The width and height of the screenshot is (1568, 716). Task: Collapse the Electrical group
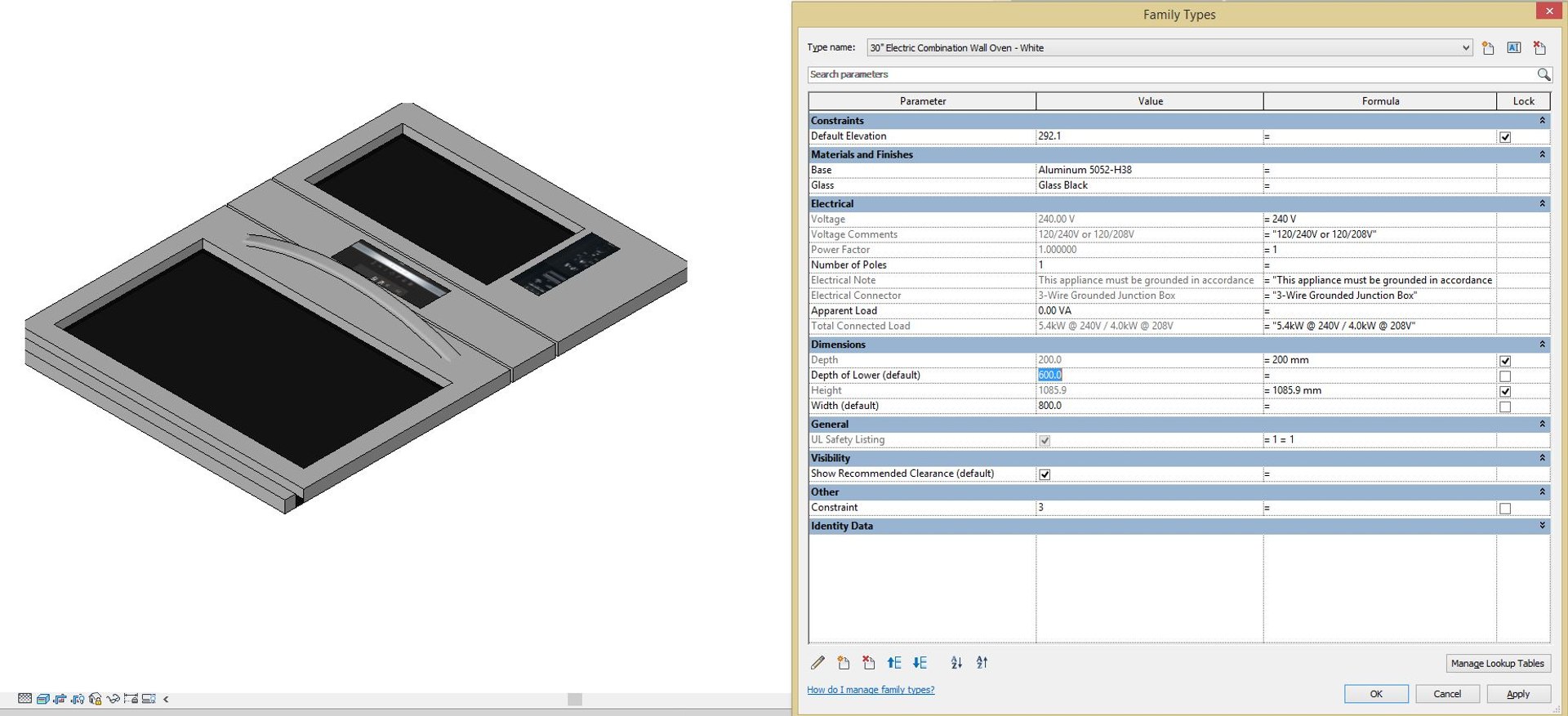(x=1542, y=204)
